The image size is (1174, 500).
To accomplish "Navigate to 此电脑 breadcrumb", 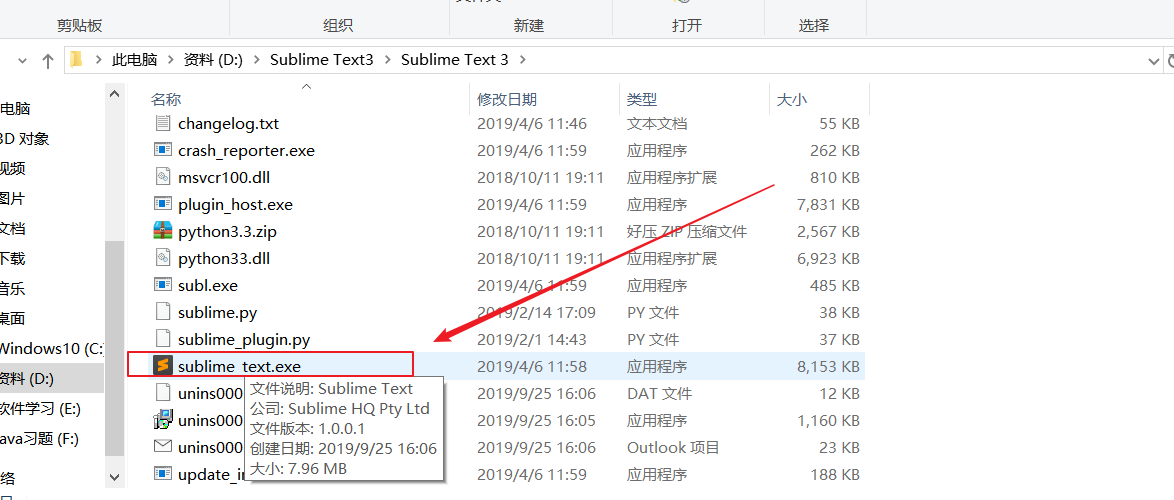I will [136, 60].
